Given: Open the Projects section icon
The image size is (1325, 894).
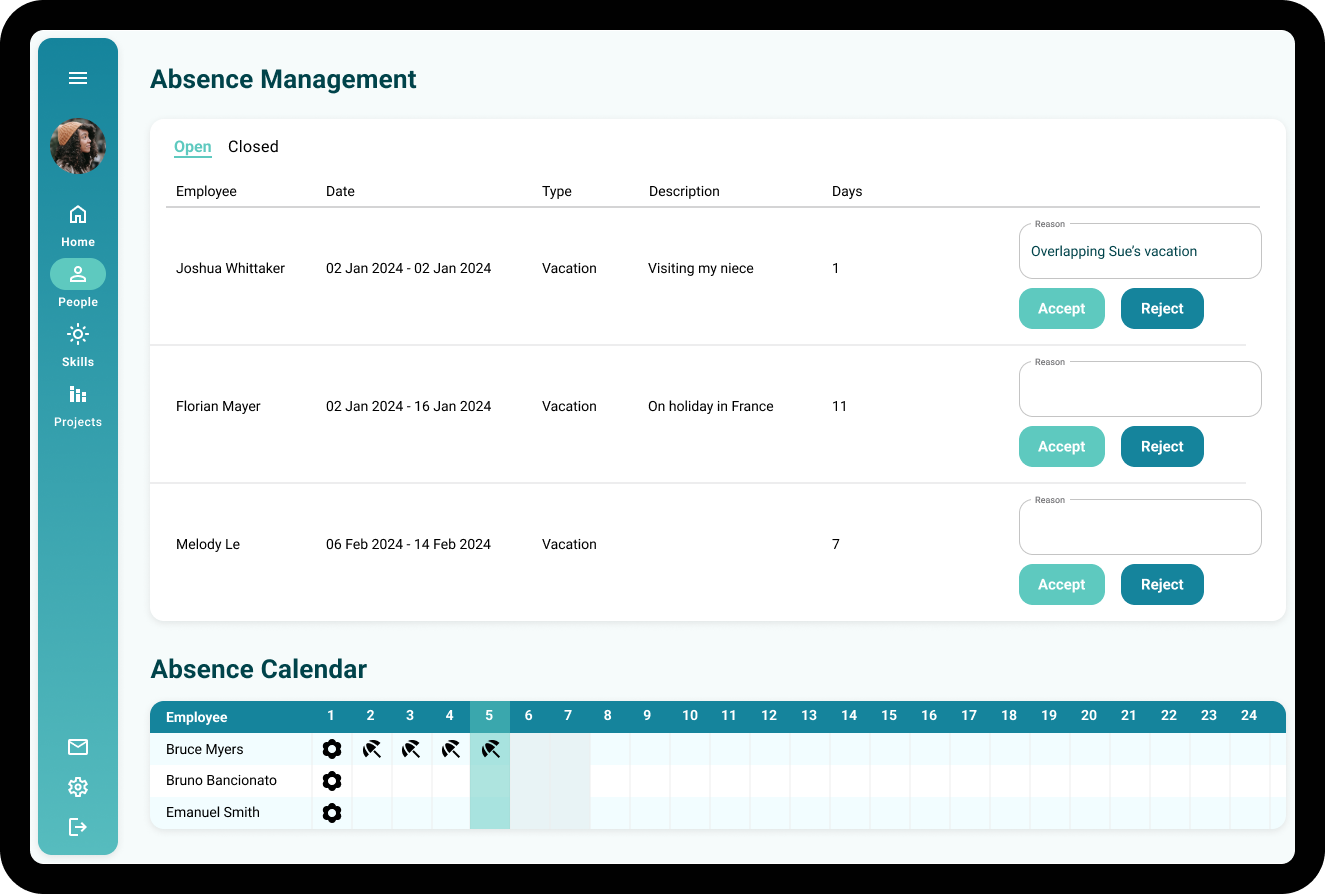Looking at the screenshot, I should [78, 394].
